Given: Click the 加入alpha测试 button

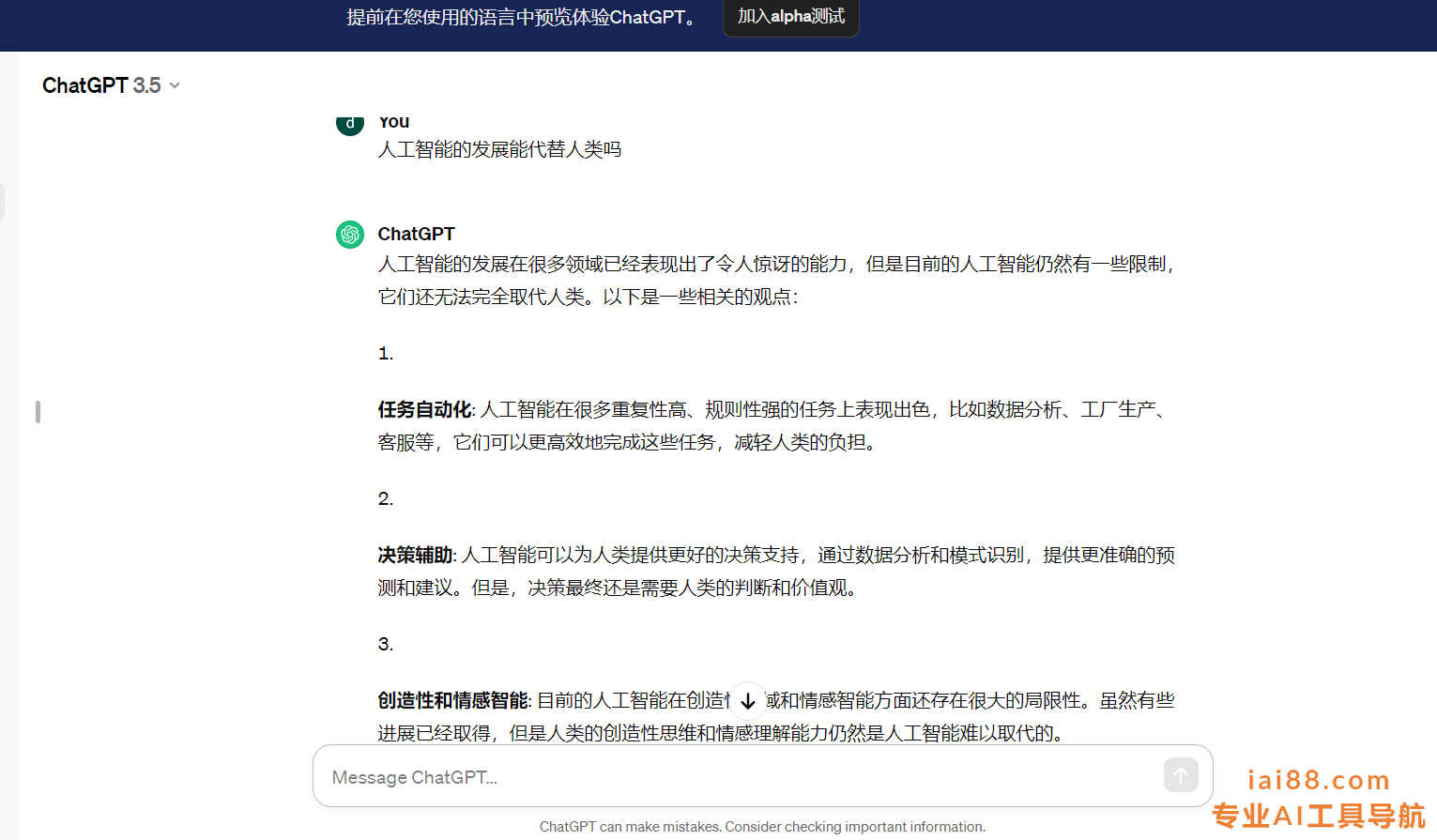Looking at the screenshot, I should point(791,17).
